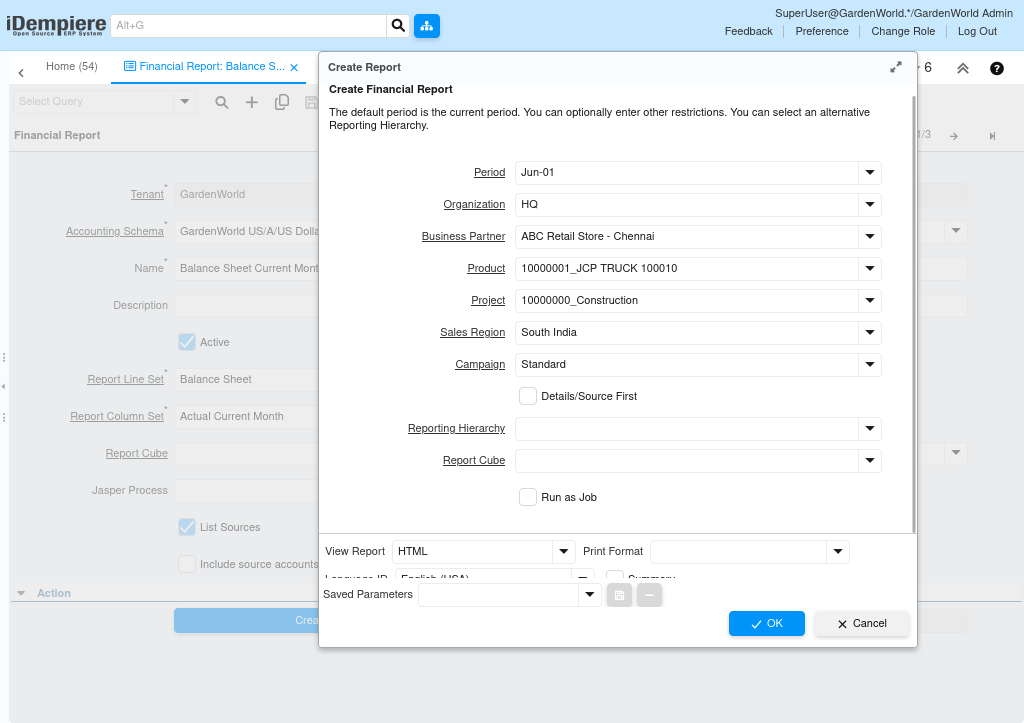Delete saved parameters minus button

coord(649,595)
